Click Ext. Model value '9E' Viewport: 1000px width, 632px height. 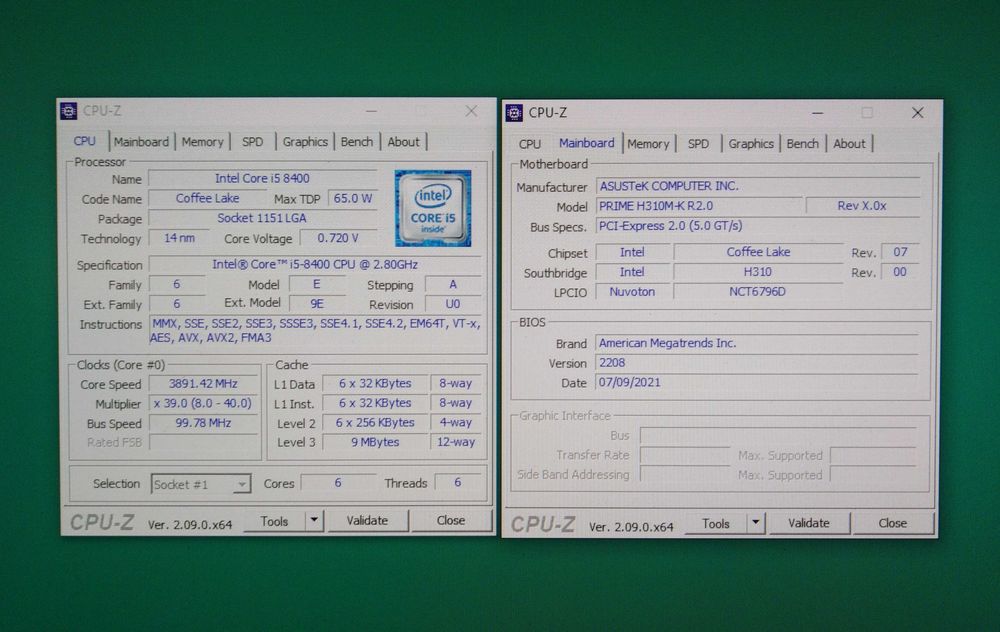(317, 304)
